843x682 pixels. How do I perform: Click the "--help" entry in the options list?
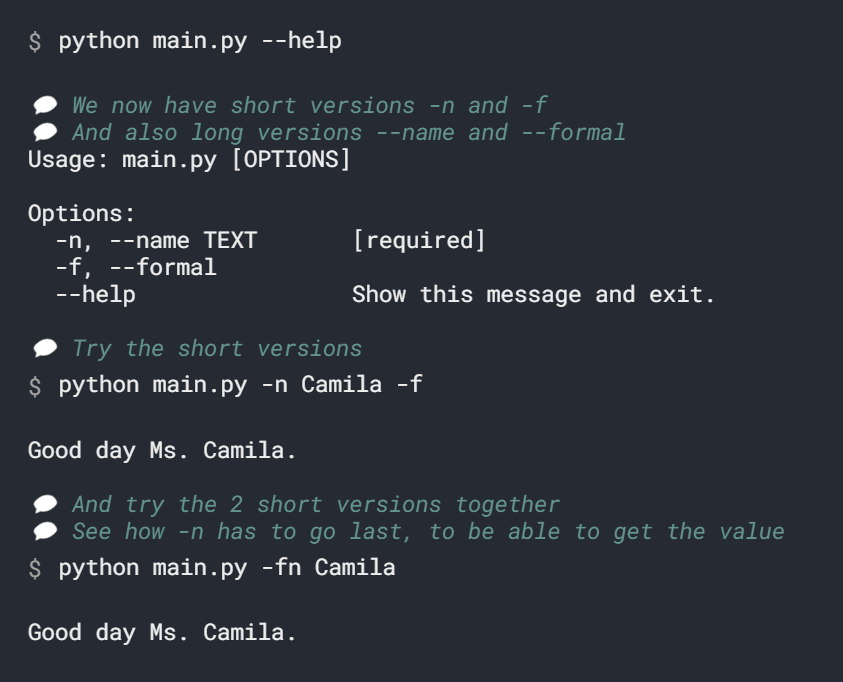click(95, 294)
